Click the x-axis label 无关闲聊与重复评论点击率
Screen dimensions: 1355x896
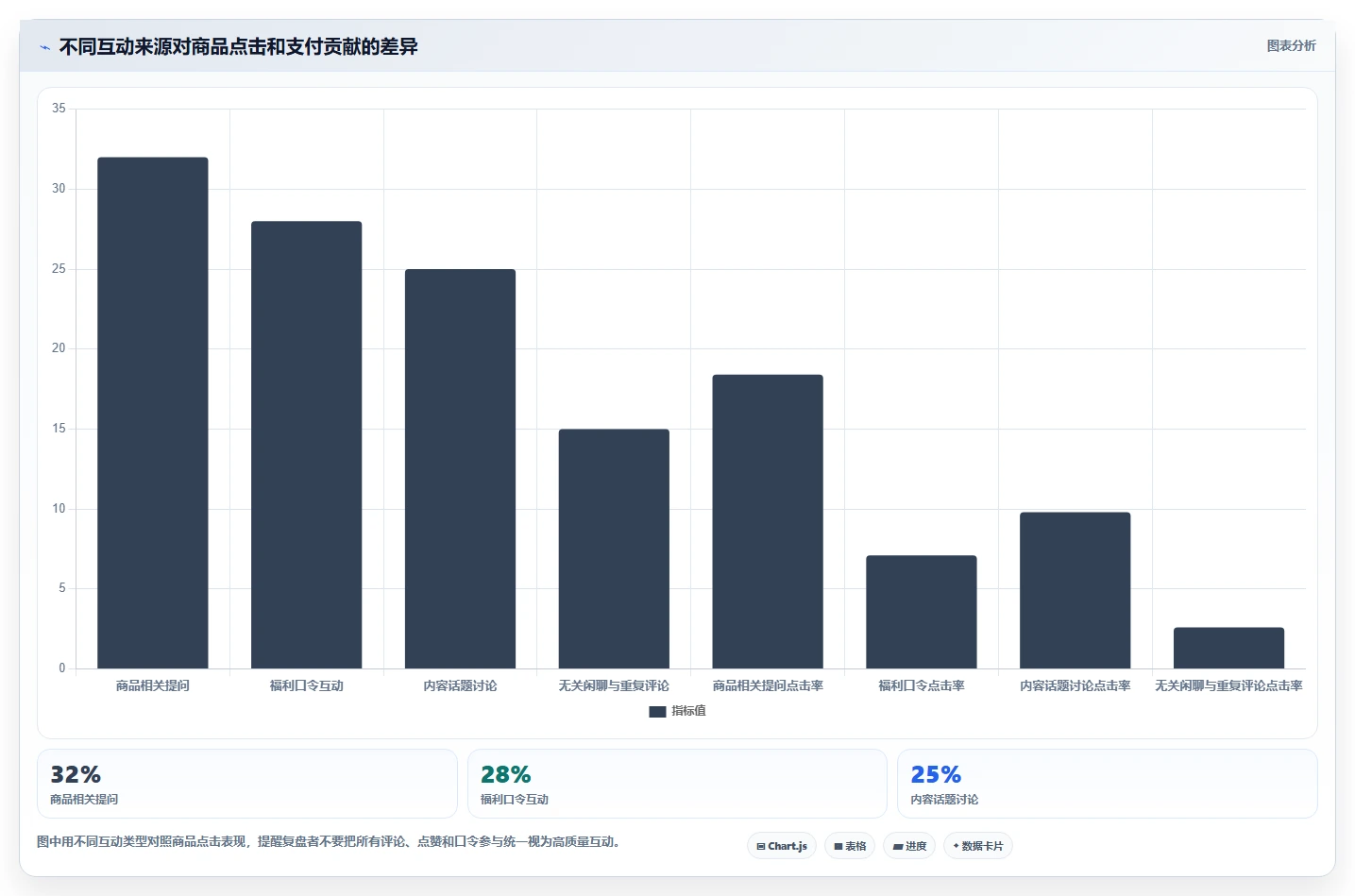1228,685
